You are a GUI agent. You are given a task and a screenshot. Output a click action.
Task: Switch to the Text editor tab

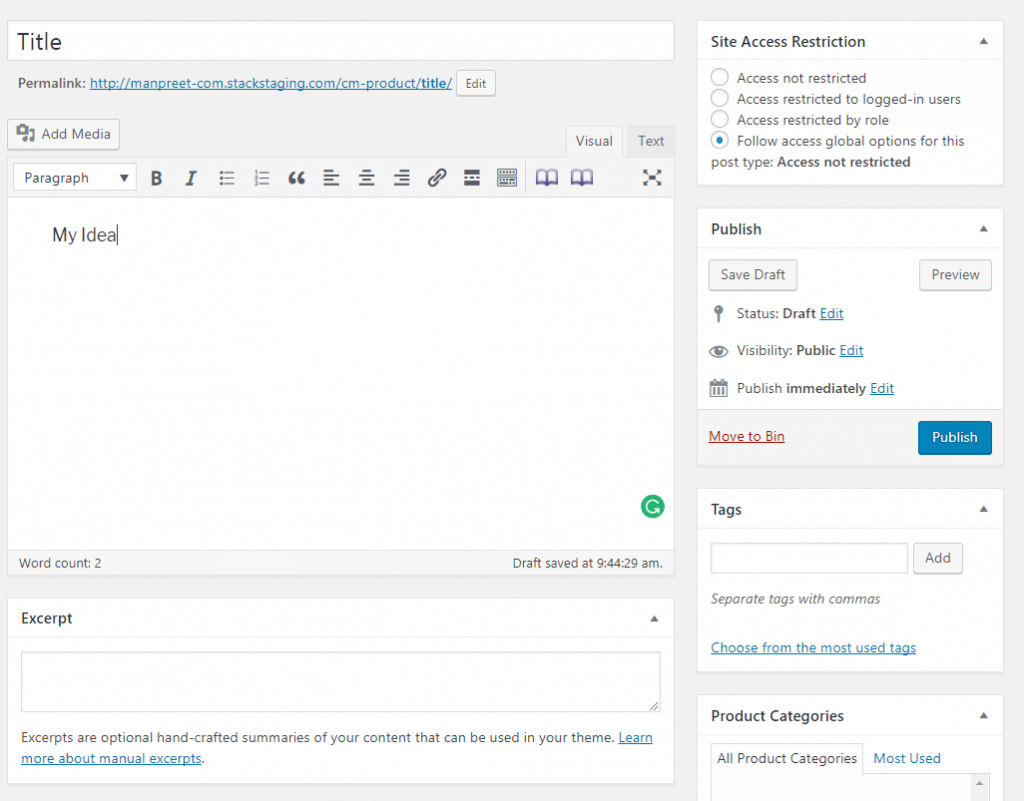[651, 141]
